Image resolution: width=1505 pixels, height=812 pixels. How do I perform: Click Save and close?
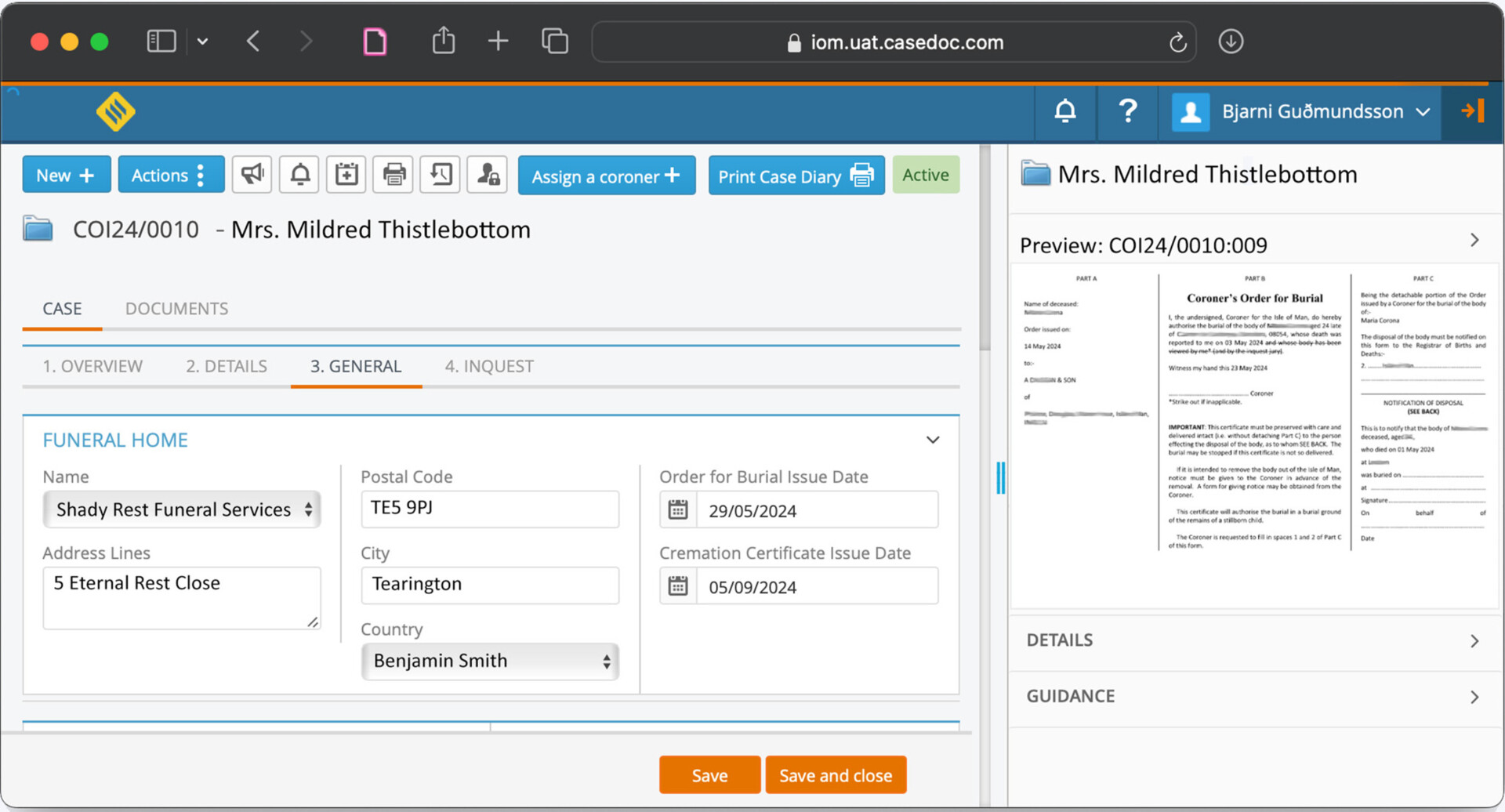point(836,774)
